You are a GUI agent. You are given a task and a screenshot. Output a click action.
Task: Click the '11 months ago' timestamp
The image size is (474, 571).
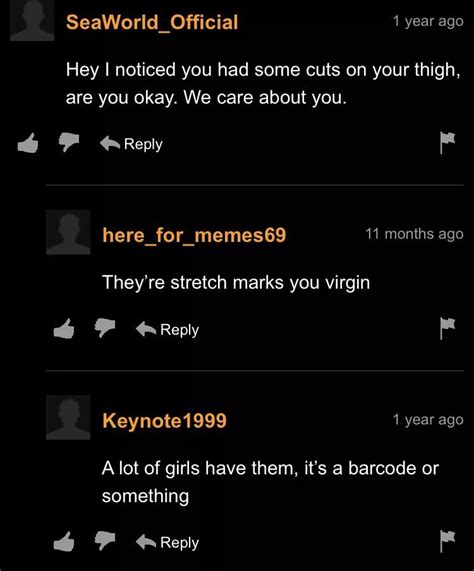click(x=414, y=234)
